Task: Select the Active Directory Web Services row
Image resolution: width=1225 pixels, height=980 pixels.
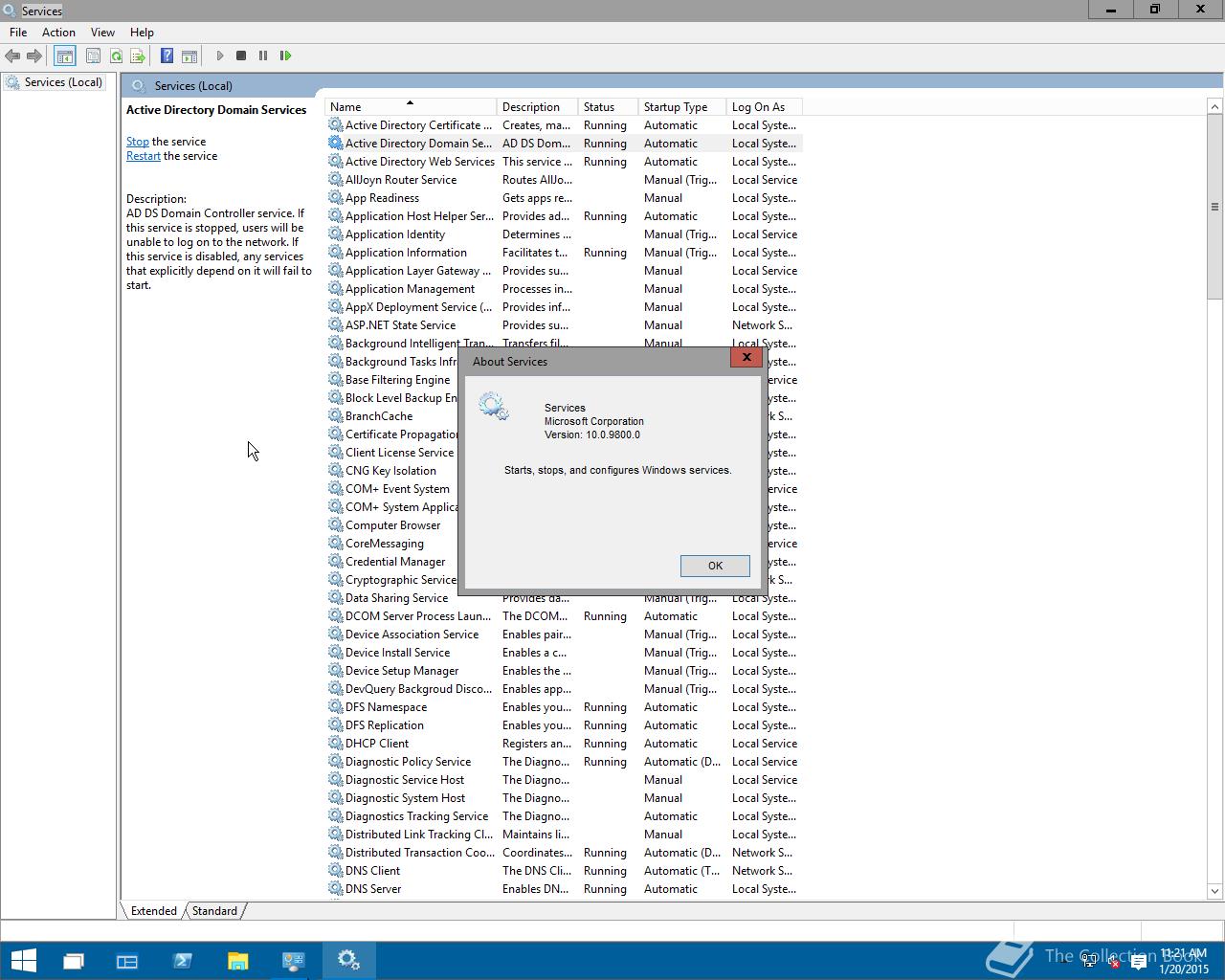Action: coord(563,162)
